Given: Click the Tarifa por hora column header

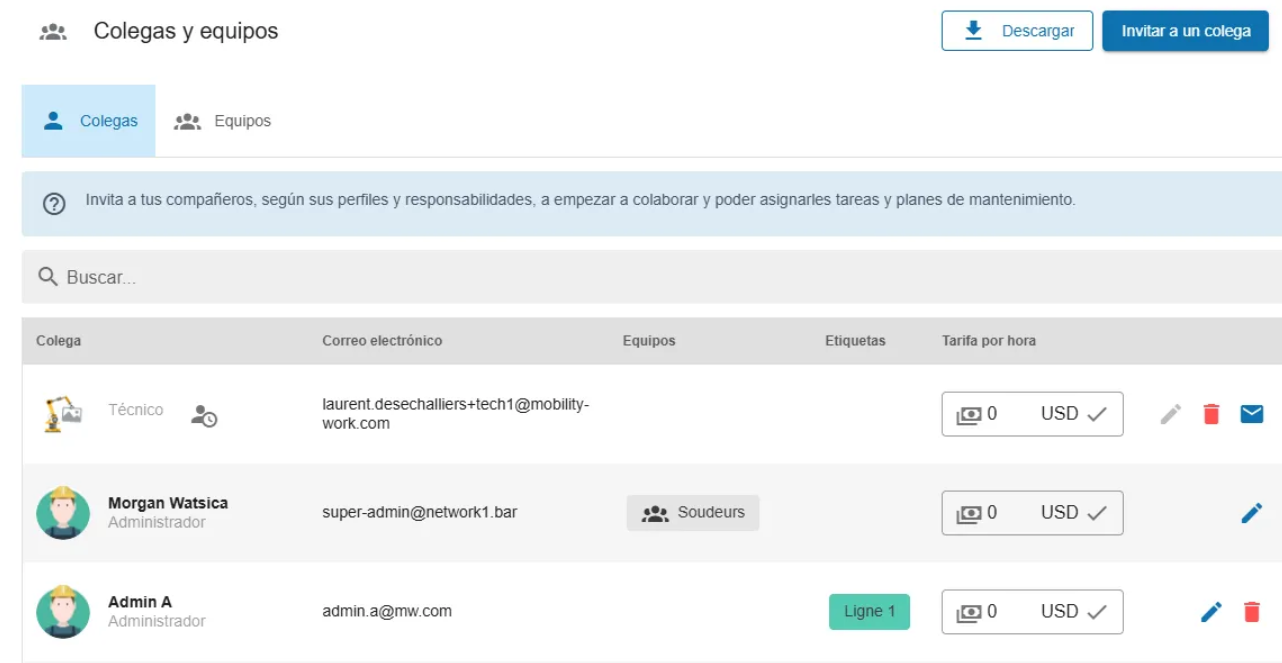Looking at the screenshot, I should tap(989, 341).
